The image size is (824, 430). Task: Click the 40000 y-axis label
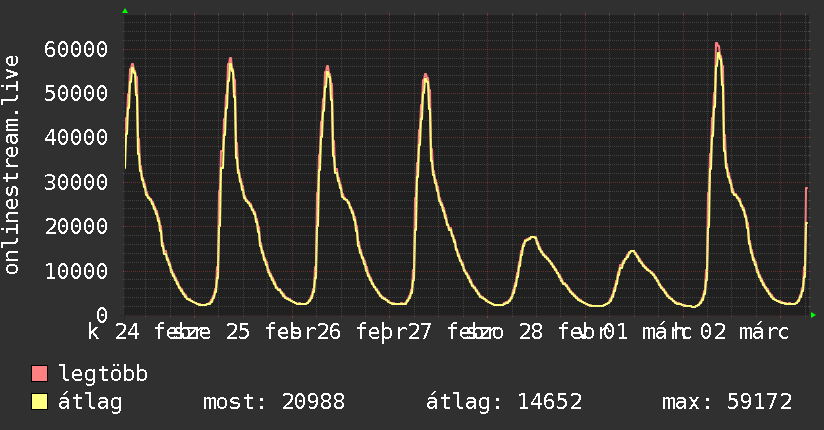coord(76,138)
